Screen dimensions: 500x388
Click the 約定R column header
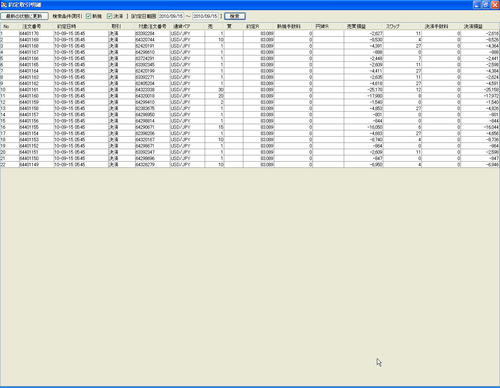tap(259, 26)
